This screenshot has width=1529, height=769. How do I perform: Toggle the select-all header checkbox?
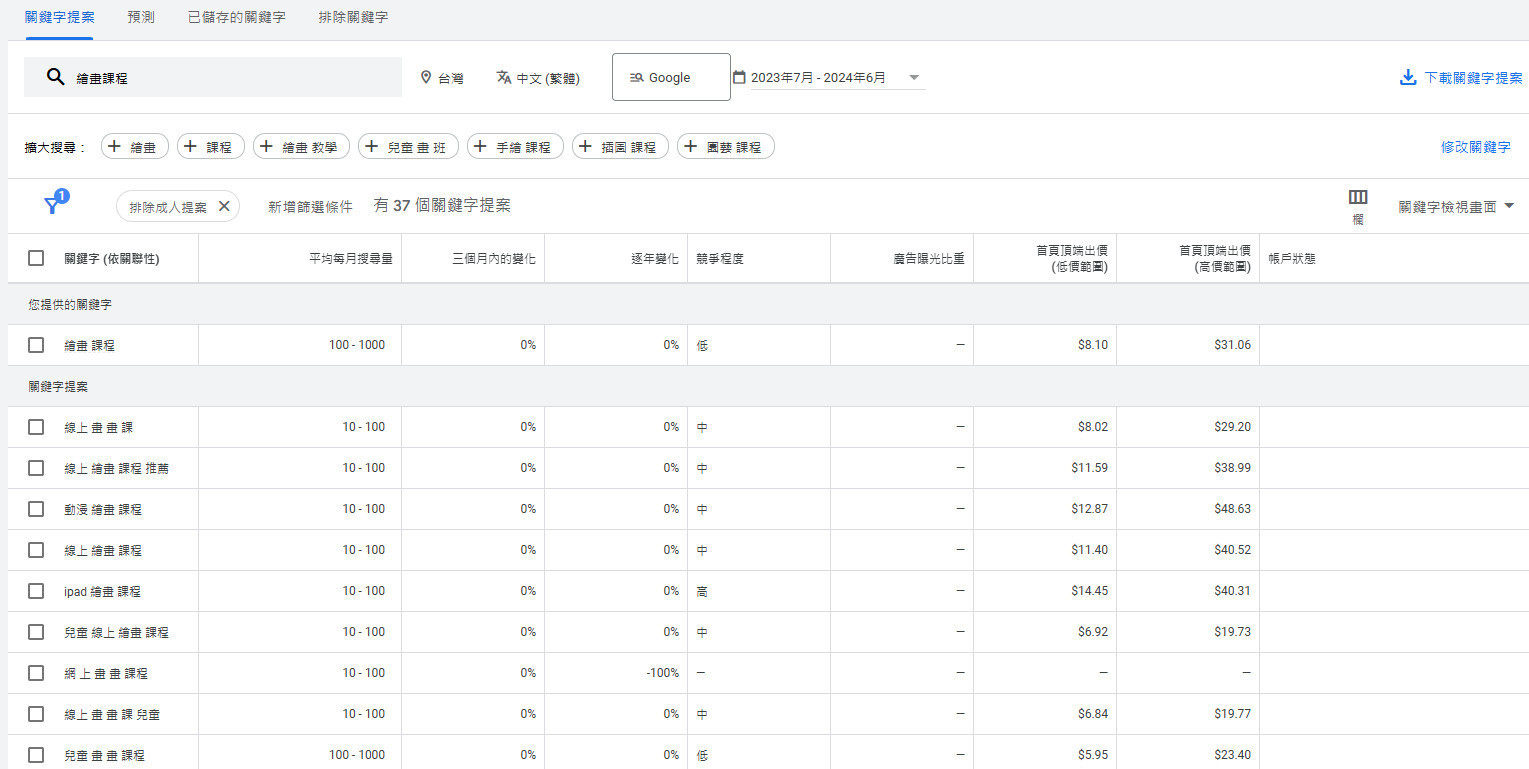[x=36, y=258]
